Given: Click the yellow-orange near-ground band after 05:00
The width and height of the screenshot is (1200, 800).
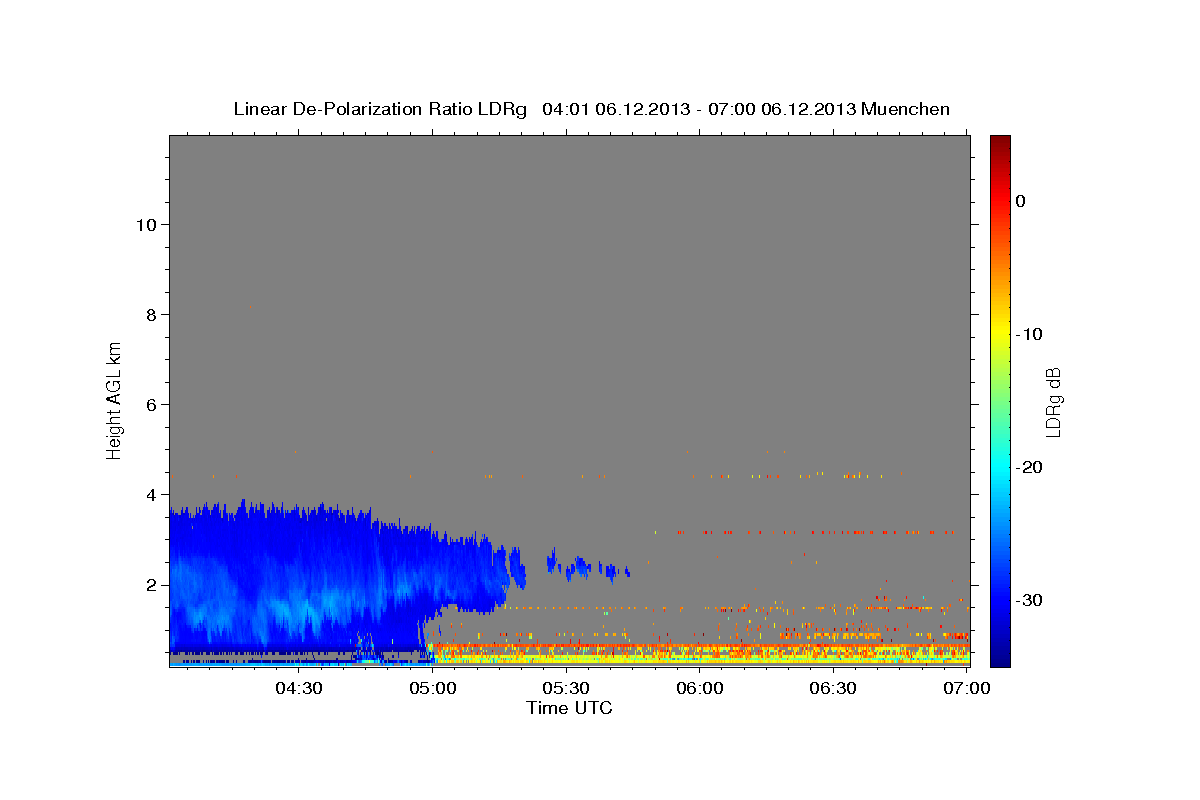Looking at the screenshot, I should coord(700,654).
